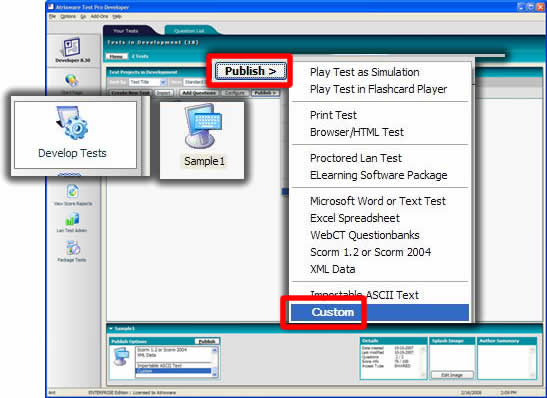Screen dimensions: 547x398
Task: Click the Import button
Action: 163,93
